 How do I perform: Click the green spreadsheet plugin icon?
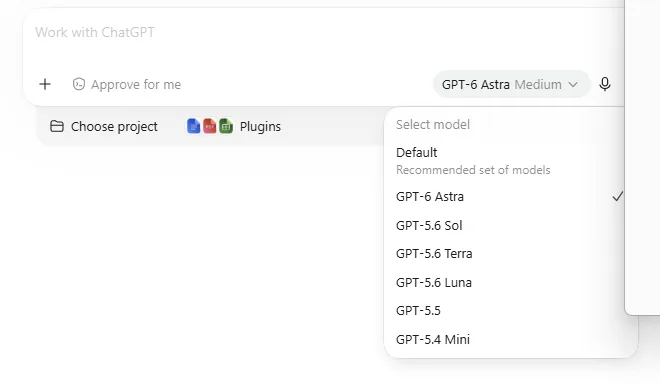point(226,126)
